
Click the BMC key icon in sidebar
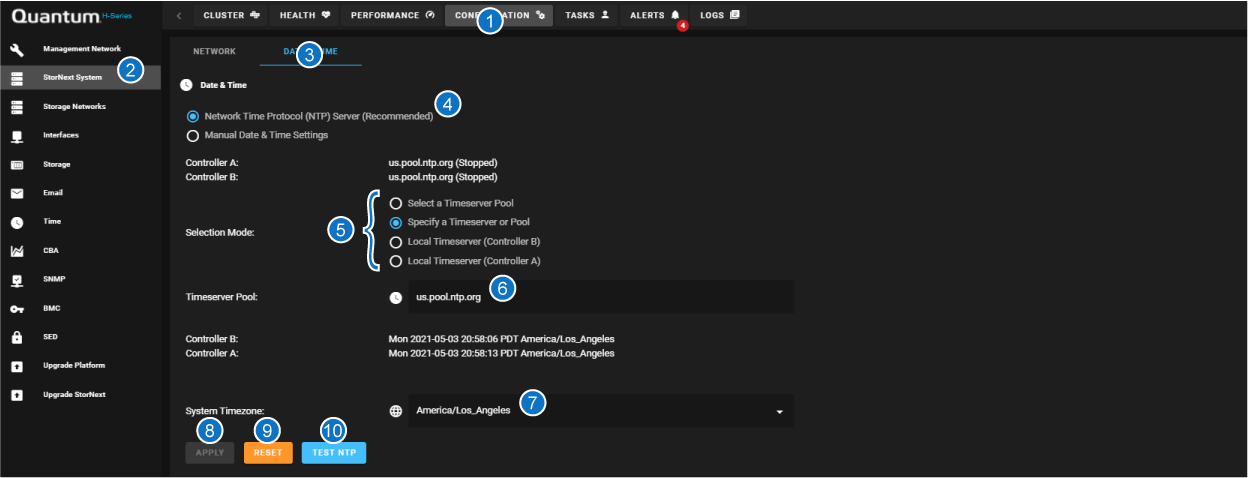click(x=17, y=309)
